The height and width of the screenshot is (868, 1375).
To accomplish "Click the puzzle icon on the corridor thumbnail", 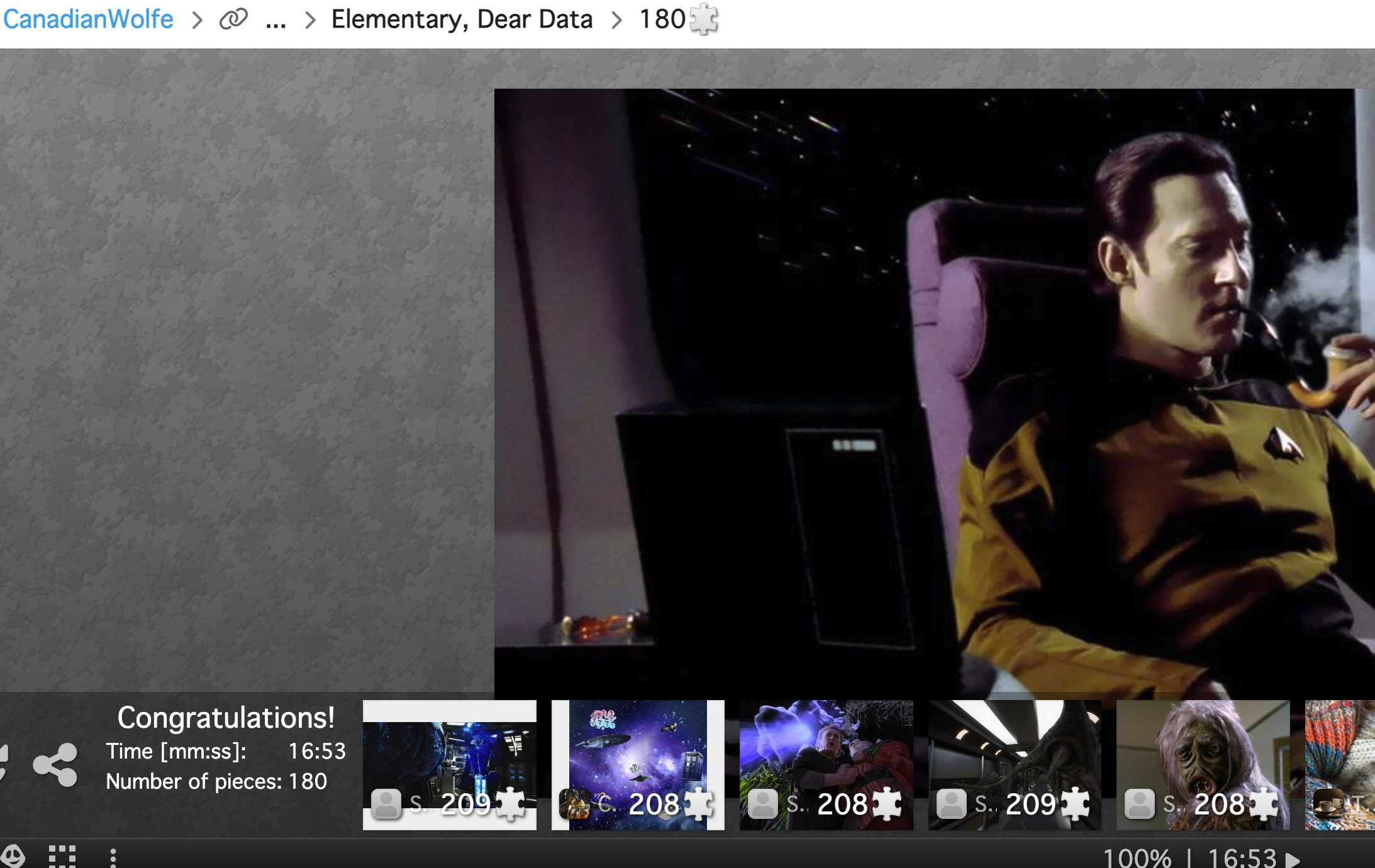I will coord(1076,804).
